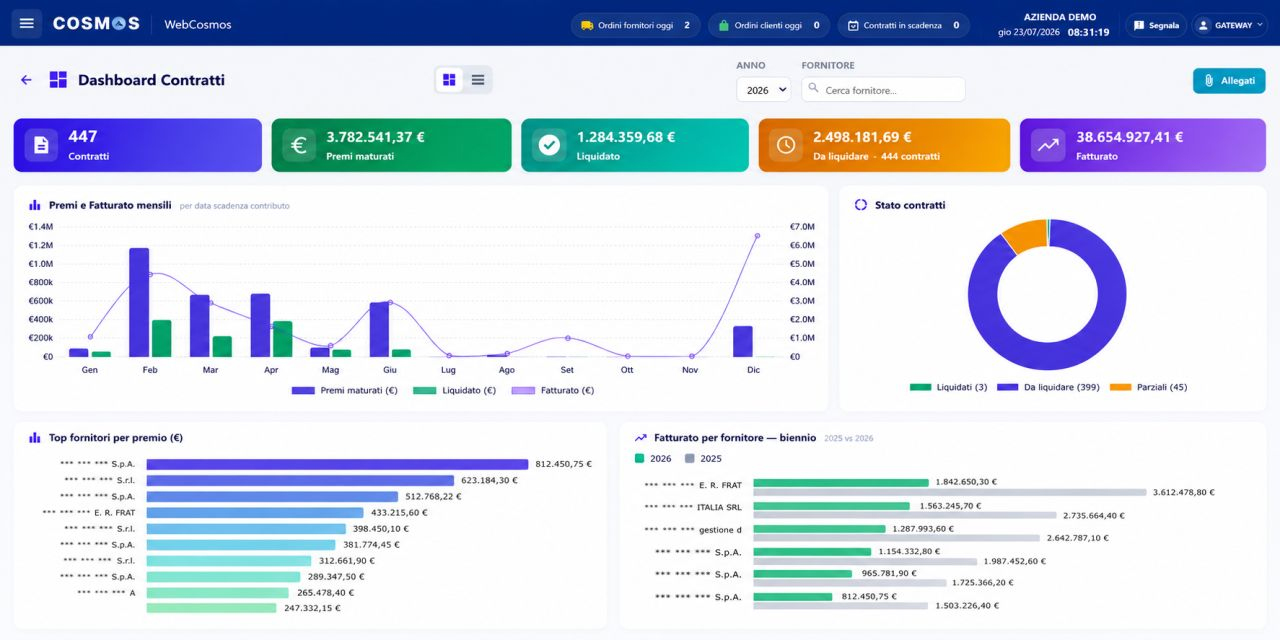Switch to grid view layout
The image size is (1280, 640).
pos(449,80)
